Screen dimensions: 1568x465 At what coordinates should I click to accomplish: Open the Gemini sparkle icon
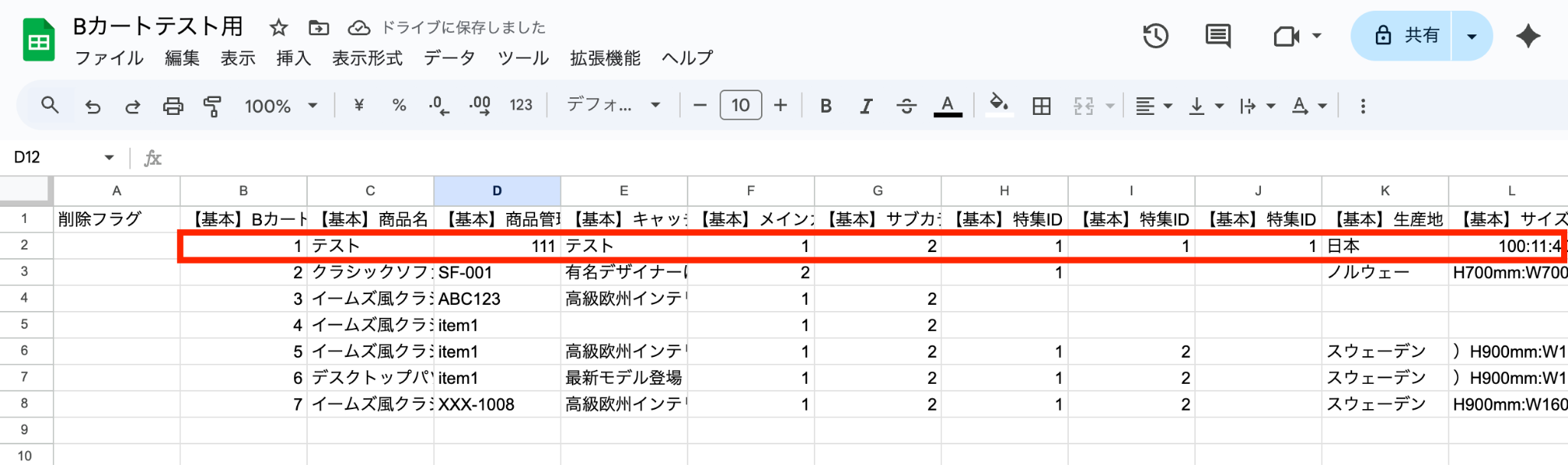coord(1527,36)
